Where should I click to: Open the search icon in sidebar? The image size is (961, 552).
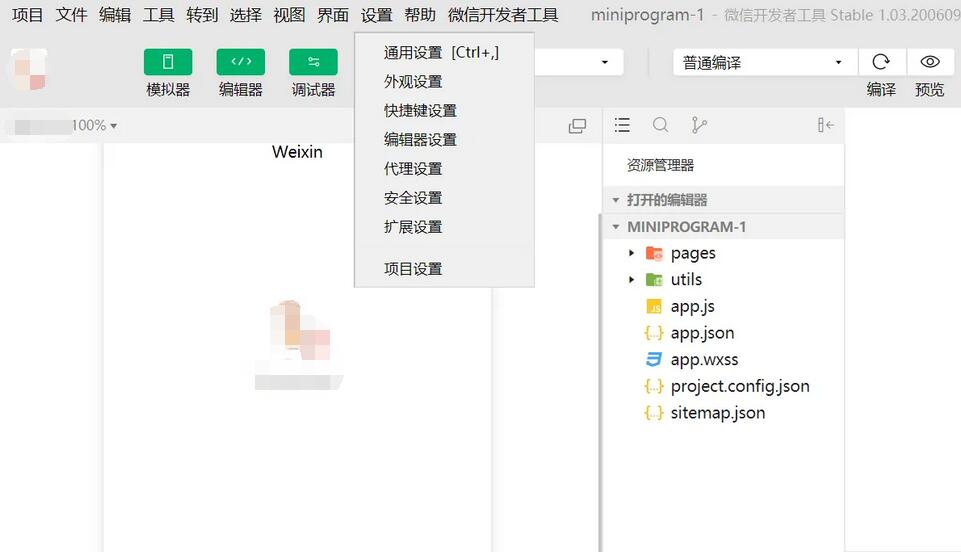pos(660,125)
